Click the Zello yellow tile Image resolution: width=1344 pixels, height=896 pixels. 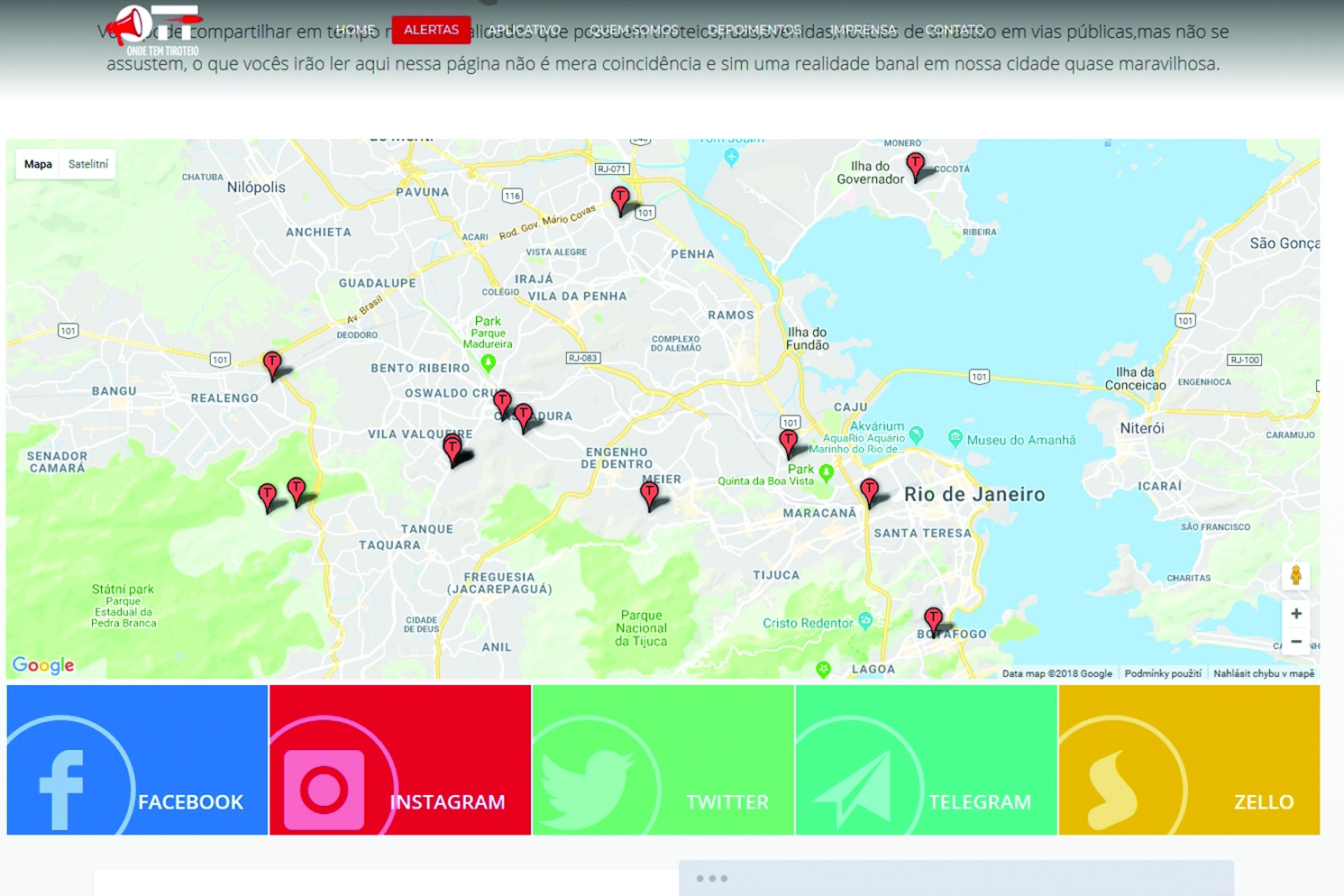point(1189,760)
